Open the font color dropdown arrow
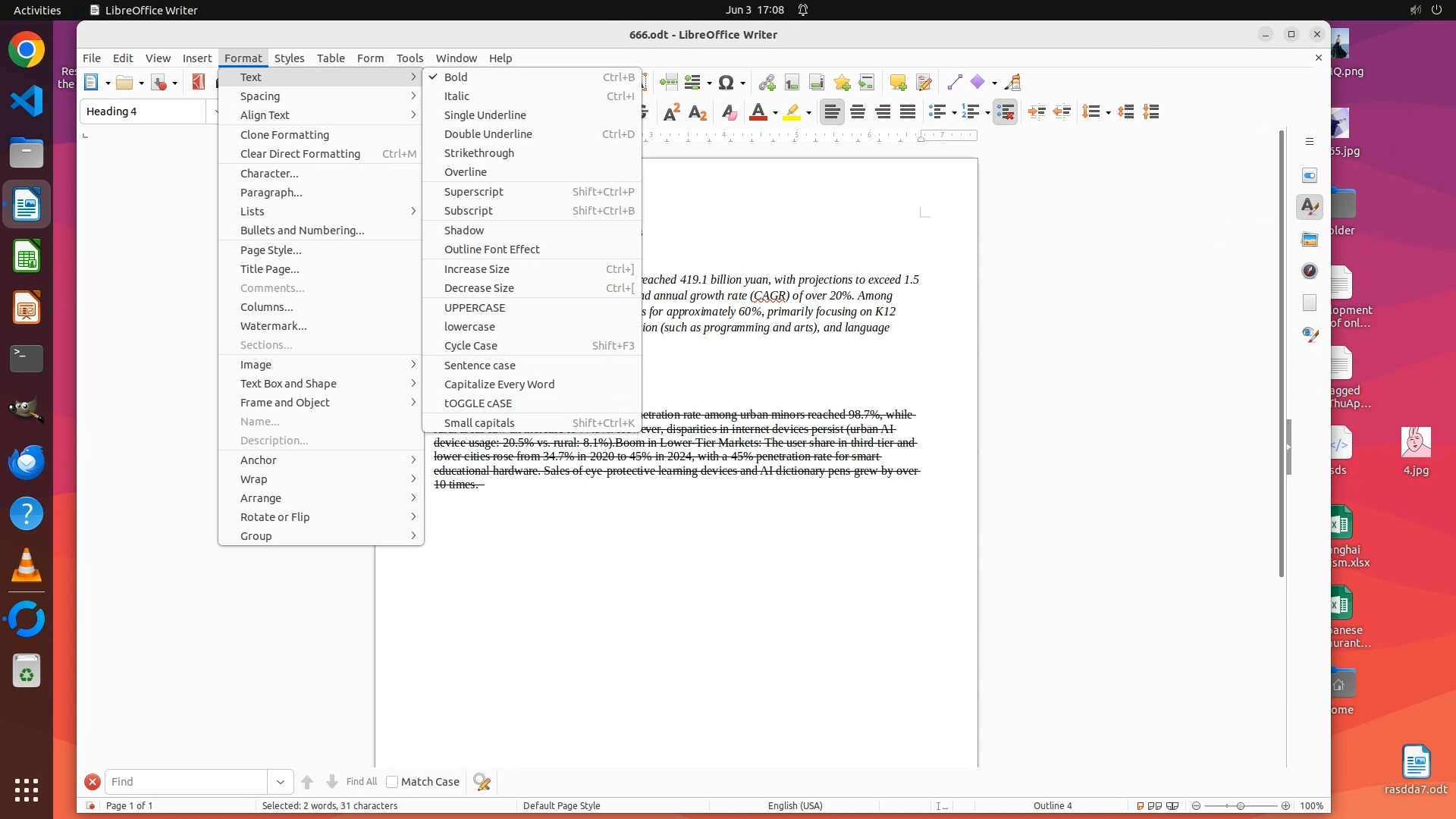The image size is (1456, 819). [x=775, y=113]
